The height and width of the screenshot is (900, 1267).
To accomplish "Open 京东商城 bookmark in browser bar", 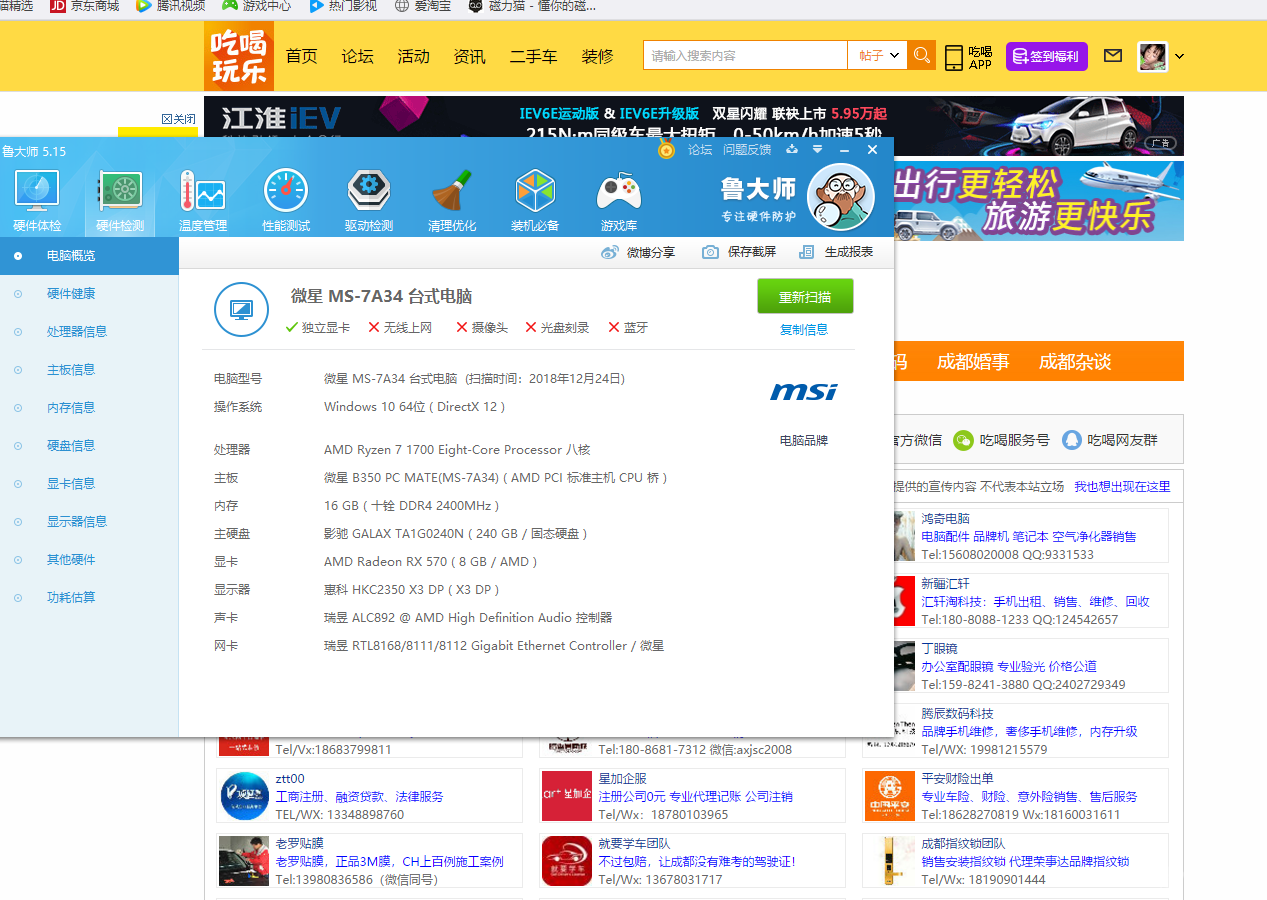I will pos(85,5).
